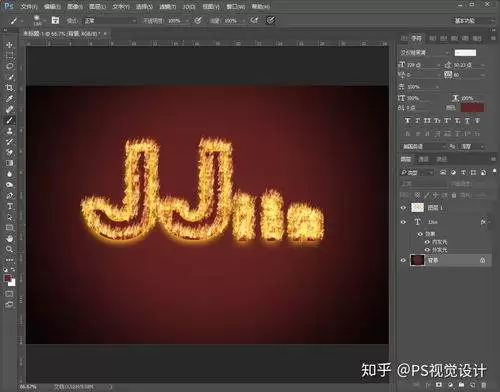Viewport: 500px width, 392px height.
Task: Select the Brush tool in the toolbox
Action: pyautogui.click(x=9, y=120)
